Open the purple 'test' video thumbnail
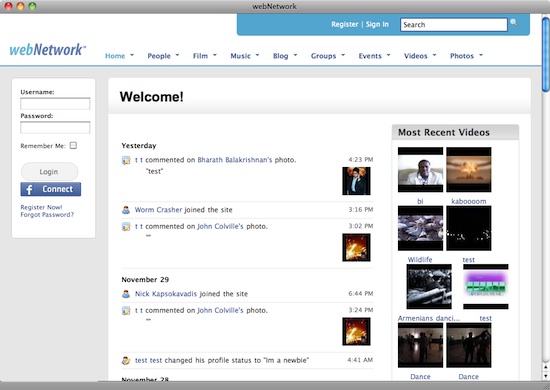The image size is (550, 390). (x=485, y=287)
